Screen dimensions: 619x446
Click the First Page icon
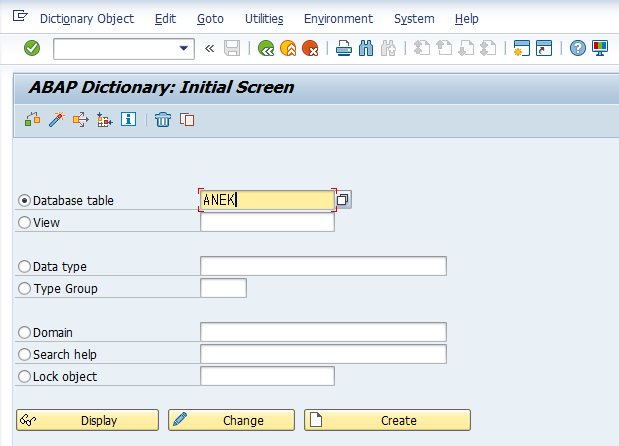click(x=422, y=49)
